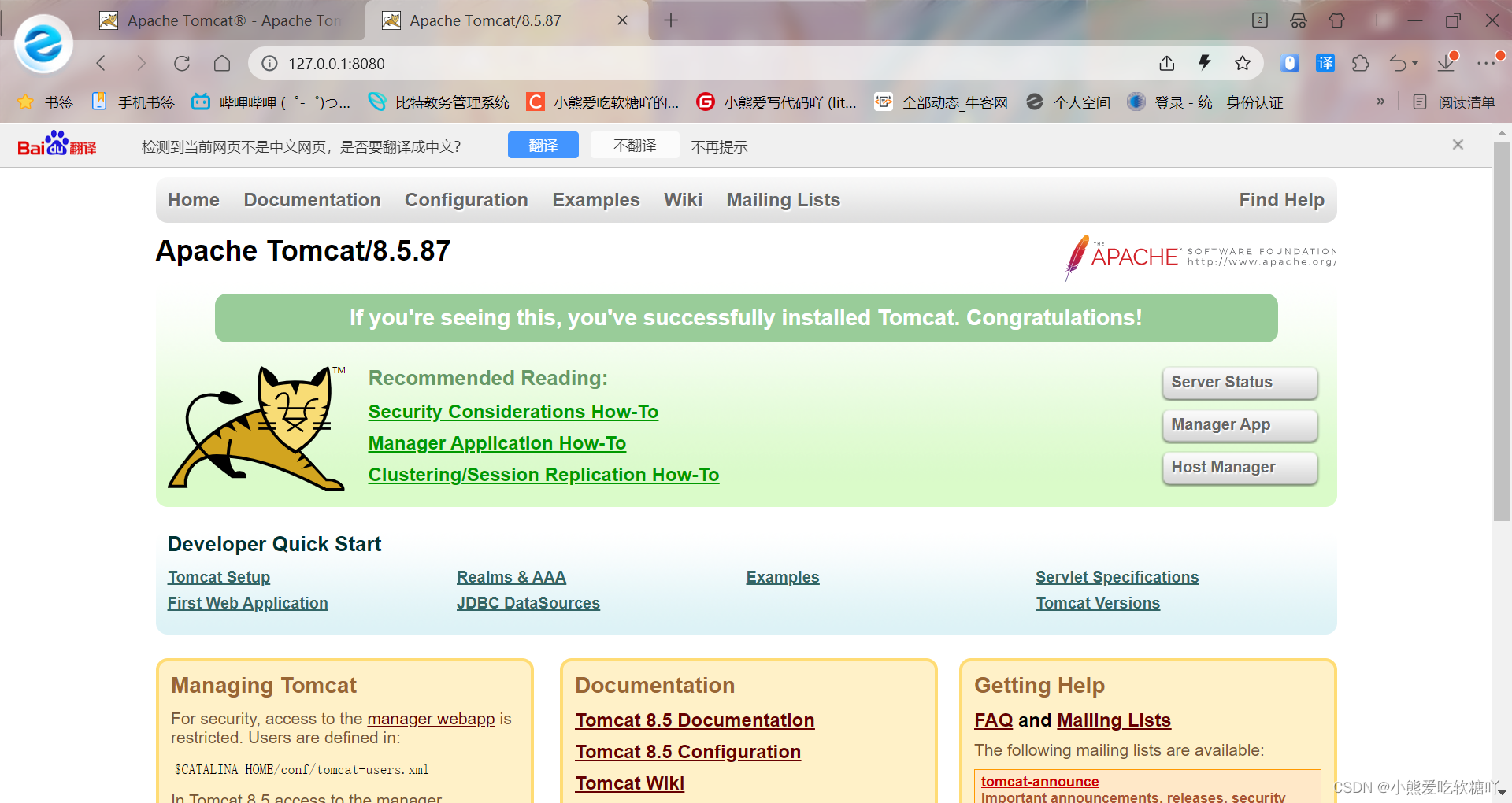Screen dimensions: 1512x803
Task: Open the Wiki nav item
Action: point(683,200)
